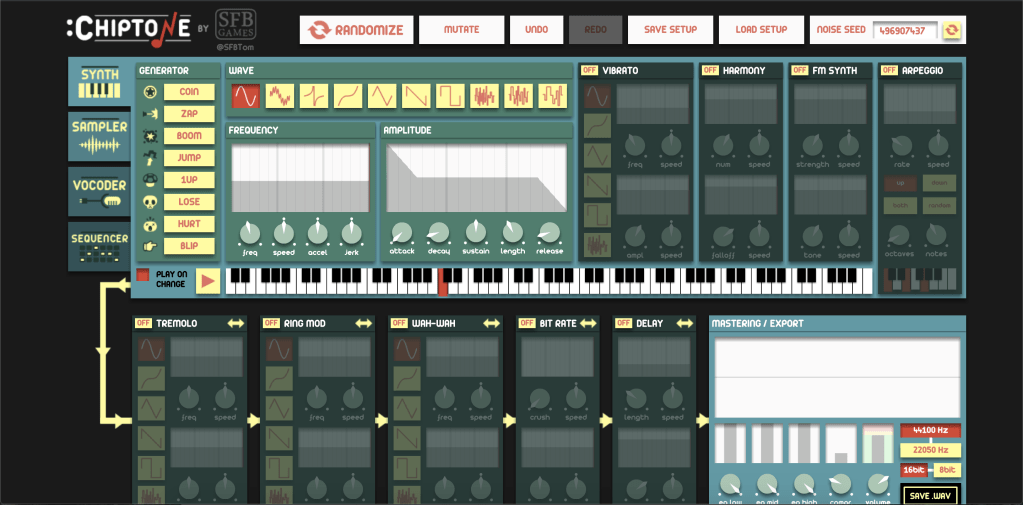
Task: Enable the FM Synth effect toggle
Action: 798,70
